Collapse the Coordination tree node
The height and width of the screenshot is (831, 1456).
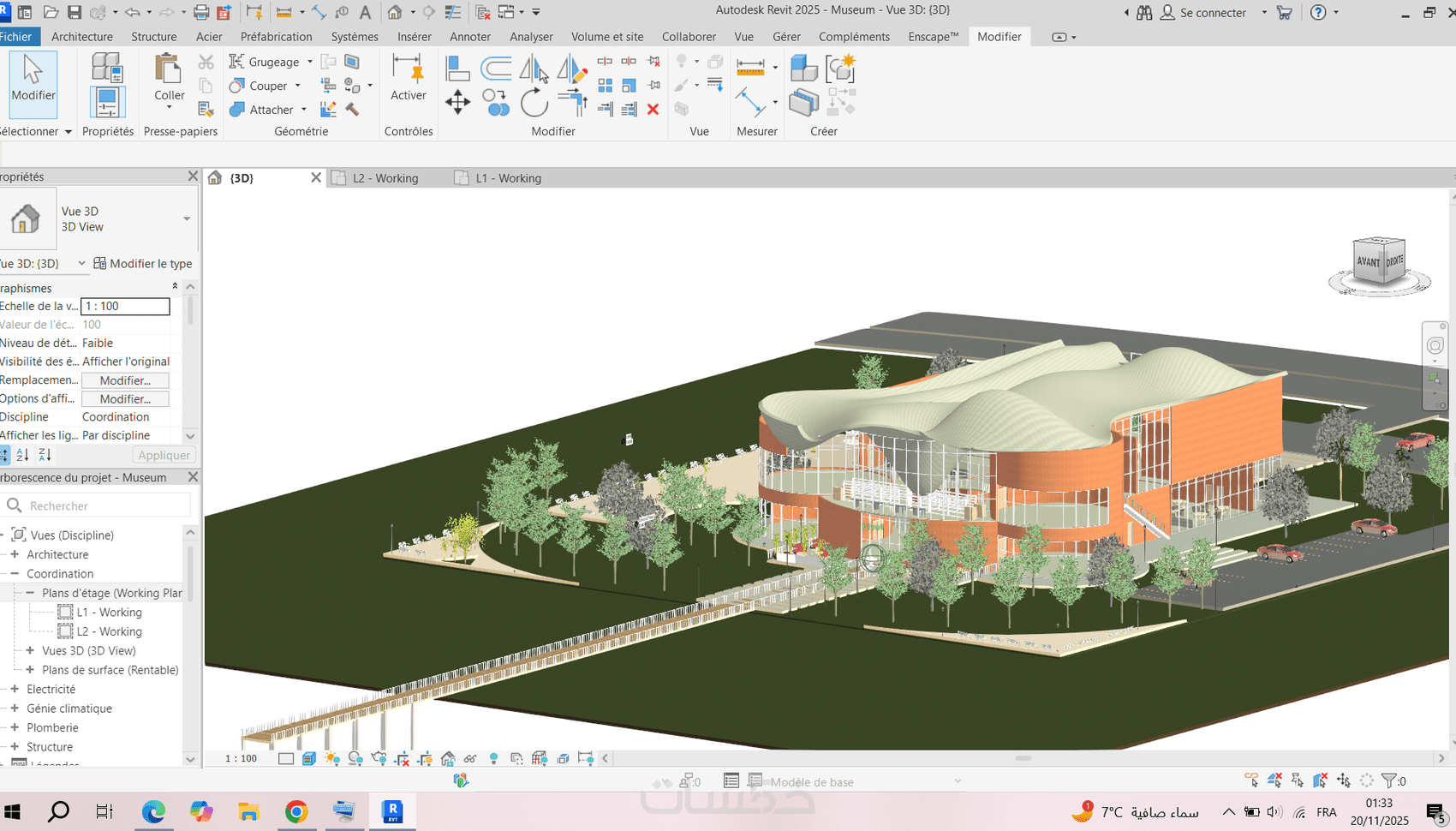coord(15,573)
